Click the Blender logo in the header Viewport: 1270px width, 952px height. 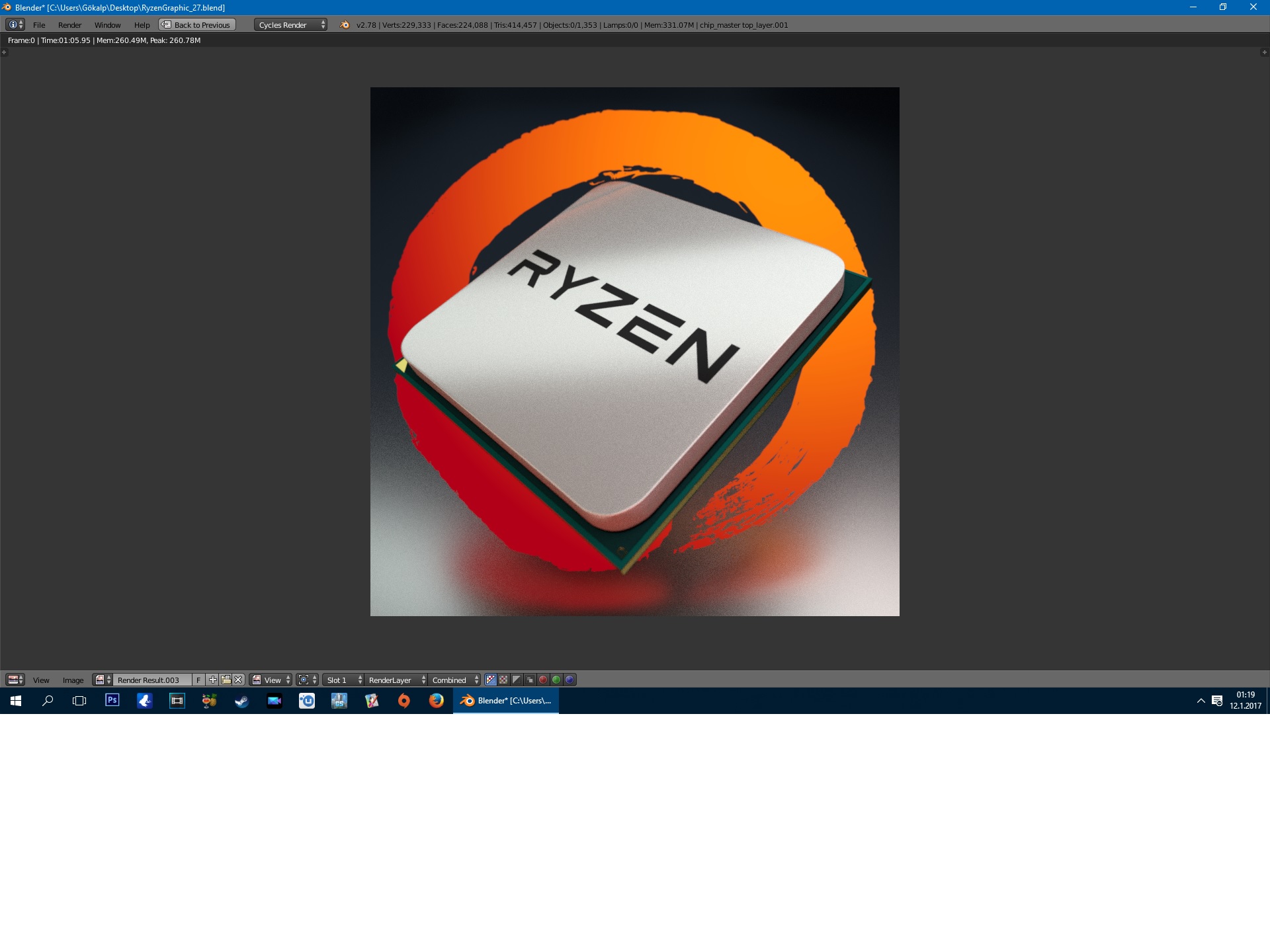pos(345,25)
